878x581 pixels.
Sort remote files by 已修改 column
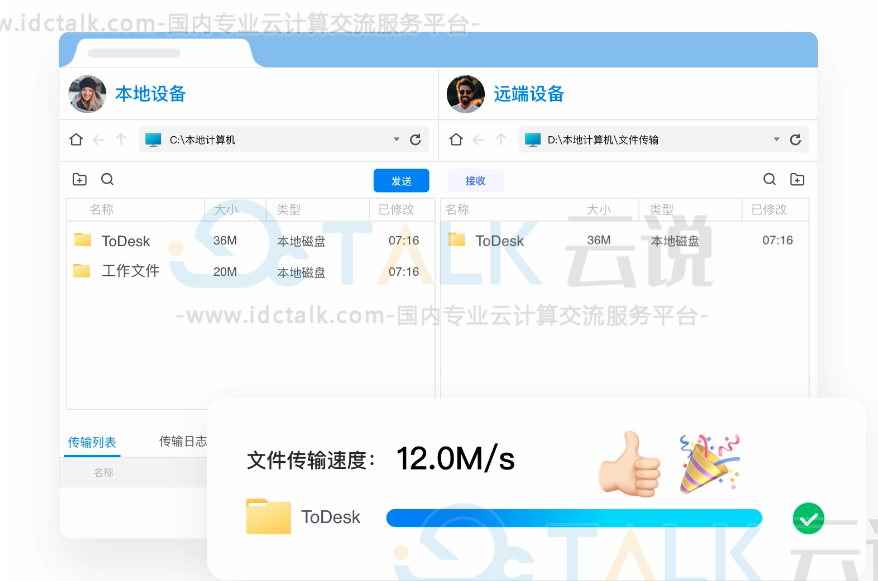tap(769, 209)
